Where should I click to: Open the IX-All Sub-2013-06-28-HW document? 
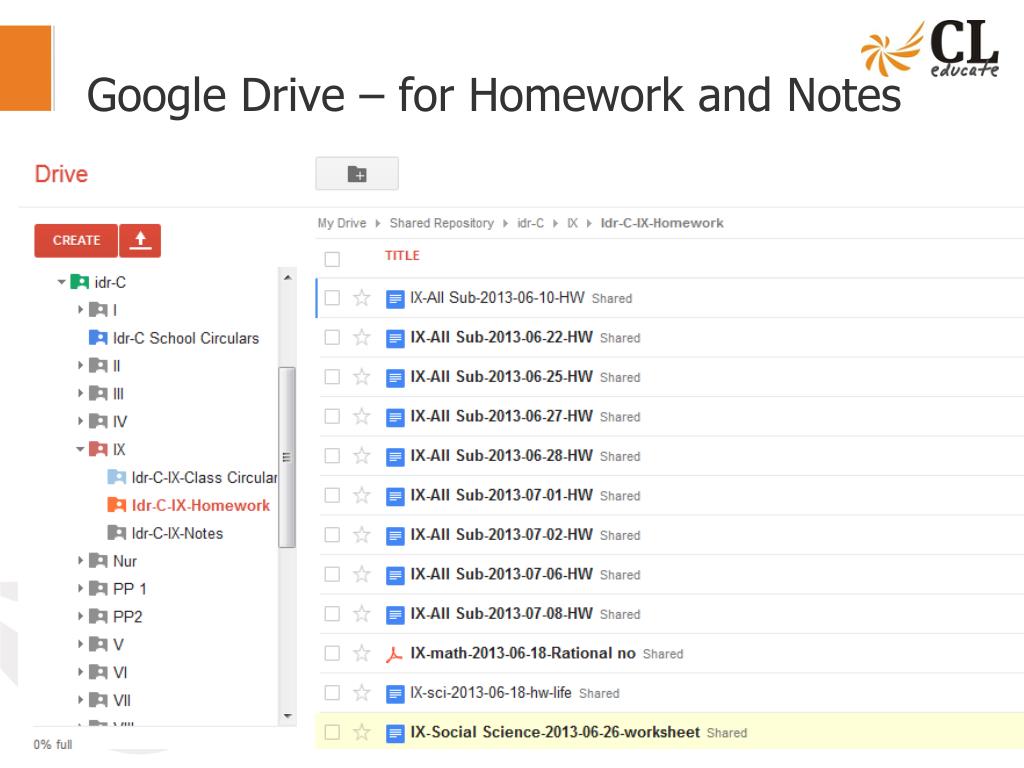click(501, 456)
